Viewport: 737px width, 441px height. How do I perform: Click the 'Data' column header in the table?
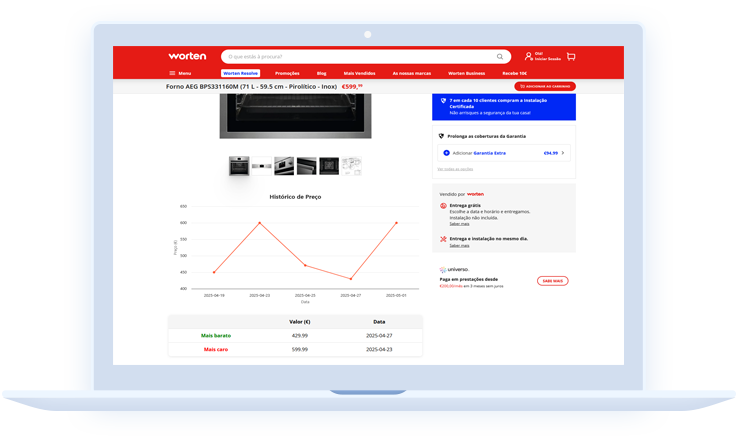(x=379, y=322)
